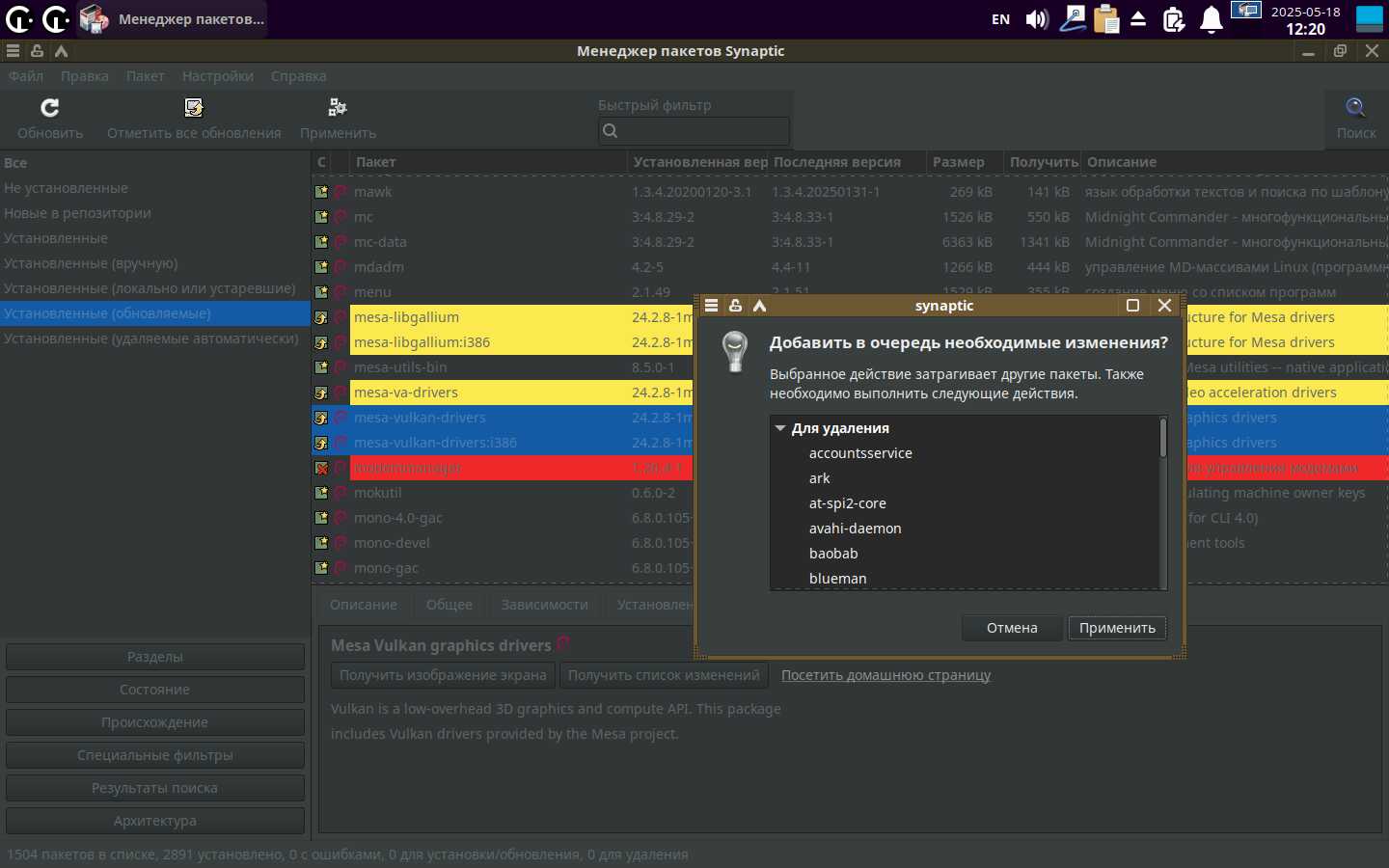
Task: Click the Debian swirl icon beside mokutil
Action: coord(340,493)
